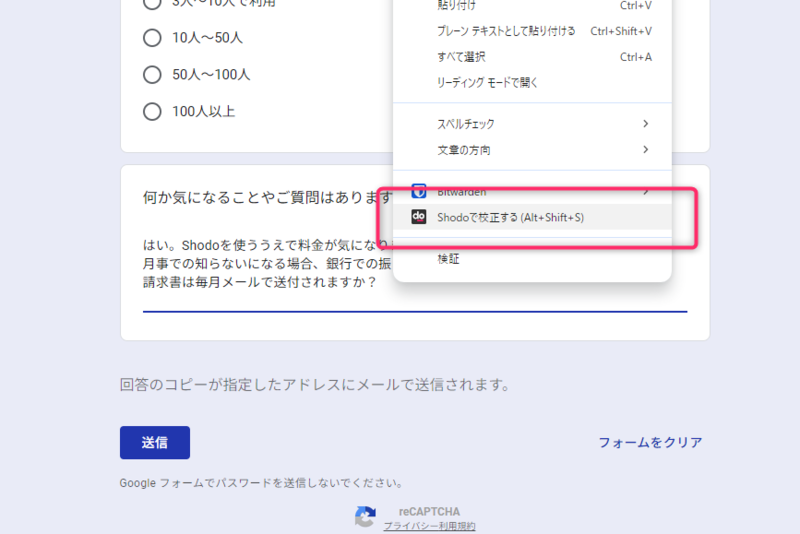Click the フォームをクリア link
Image resolution: width=800 pixels, height=534 pixels.
[650, 442]
